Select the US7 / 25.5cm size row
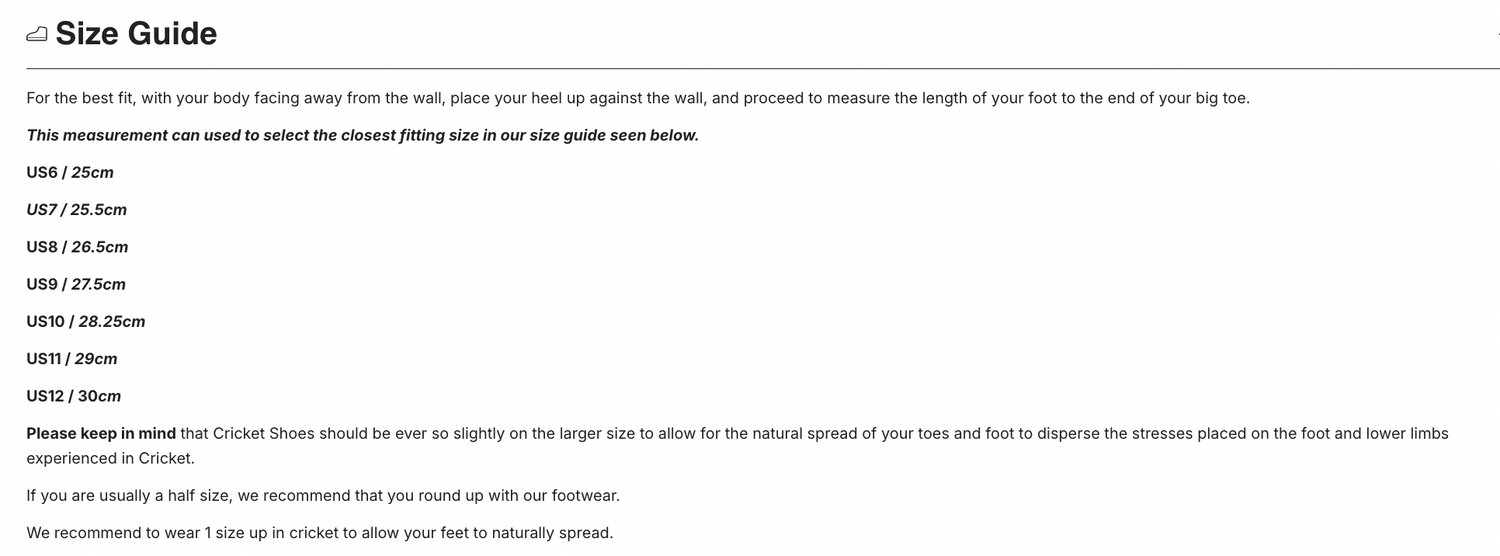 coord(77,210)
